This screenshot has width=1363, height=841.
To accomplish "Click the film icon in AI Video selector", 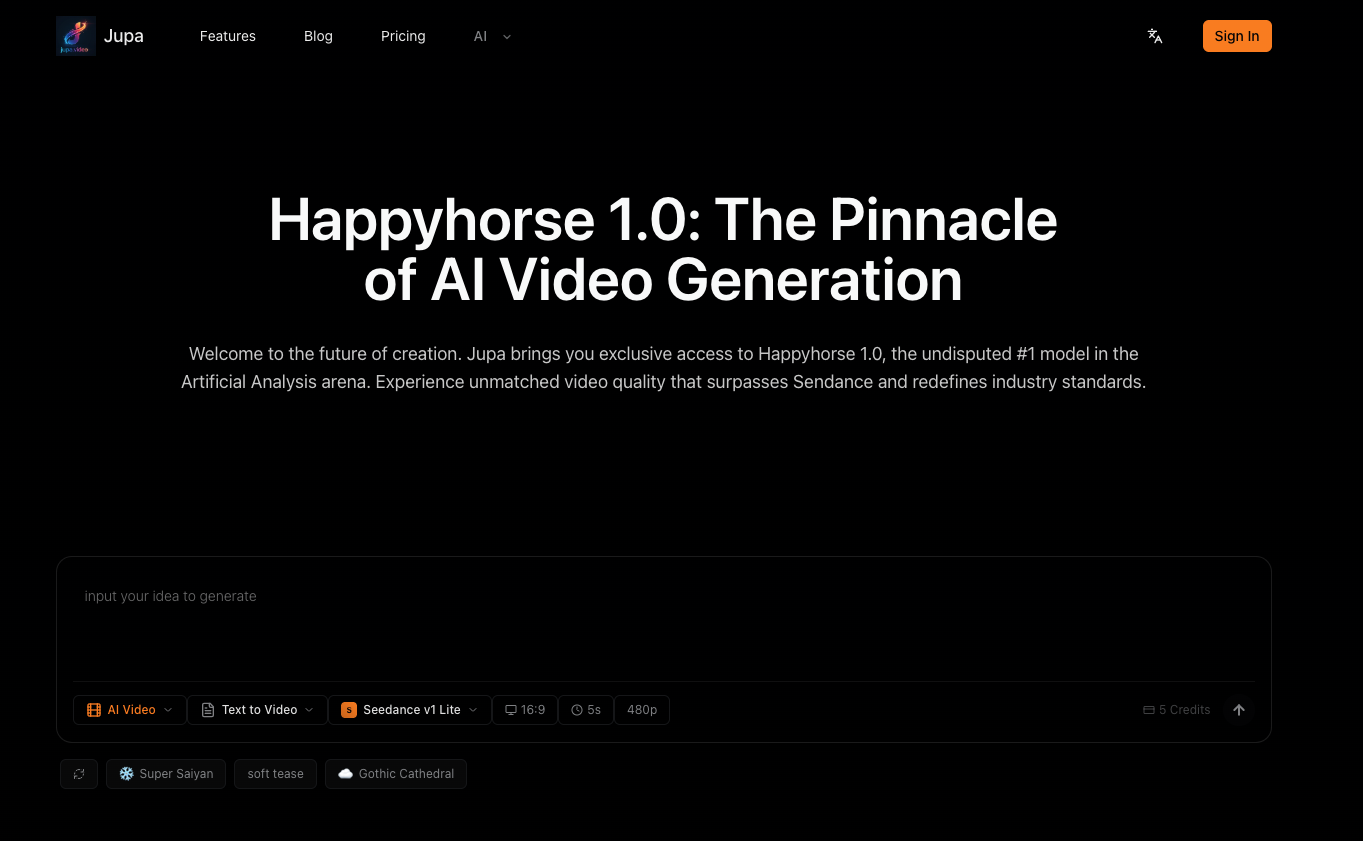I will (94, 710).
